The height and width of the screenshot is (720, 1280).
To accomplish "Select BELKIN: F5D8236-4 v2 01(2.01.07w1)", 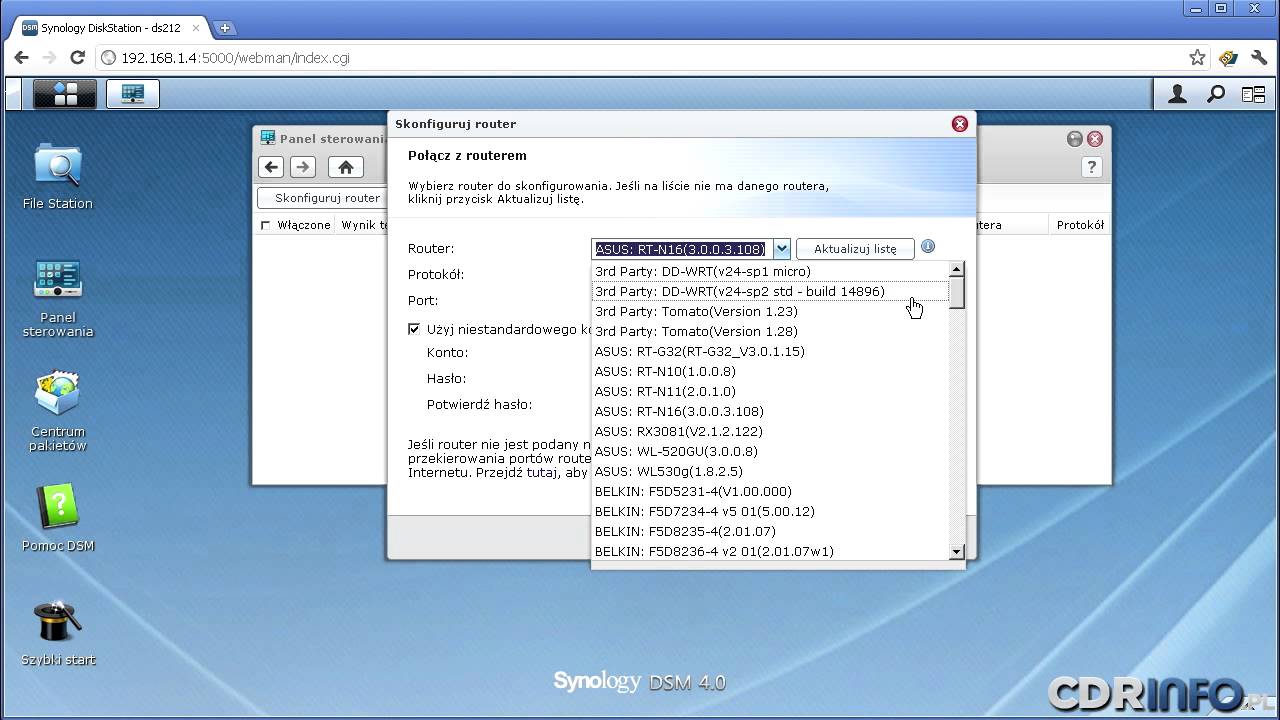I will pyautogui.click(x=769, y=551).
